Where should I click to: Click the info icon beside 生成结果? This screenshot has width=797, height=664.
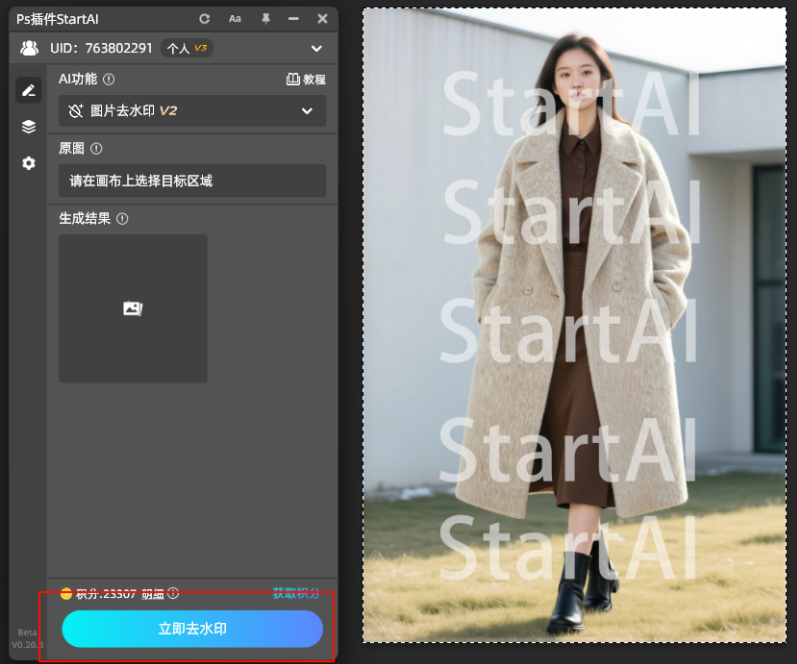click(122, 218)
